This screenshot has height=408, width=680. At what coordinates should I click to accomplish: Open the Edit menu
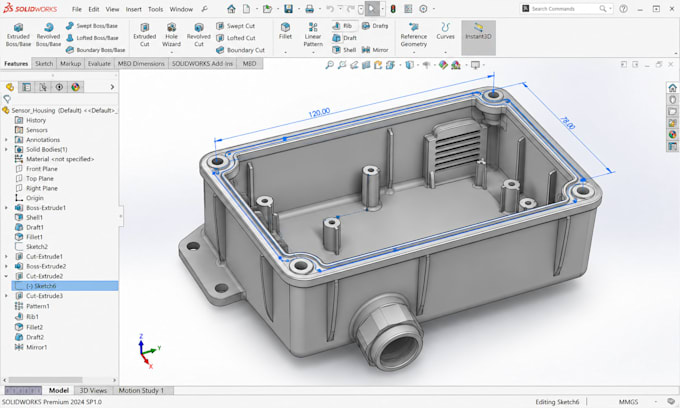94,9
